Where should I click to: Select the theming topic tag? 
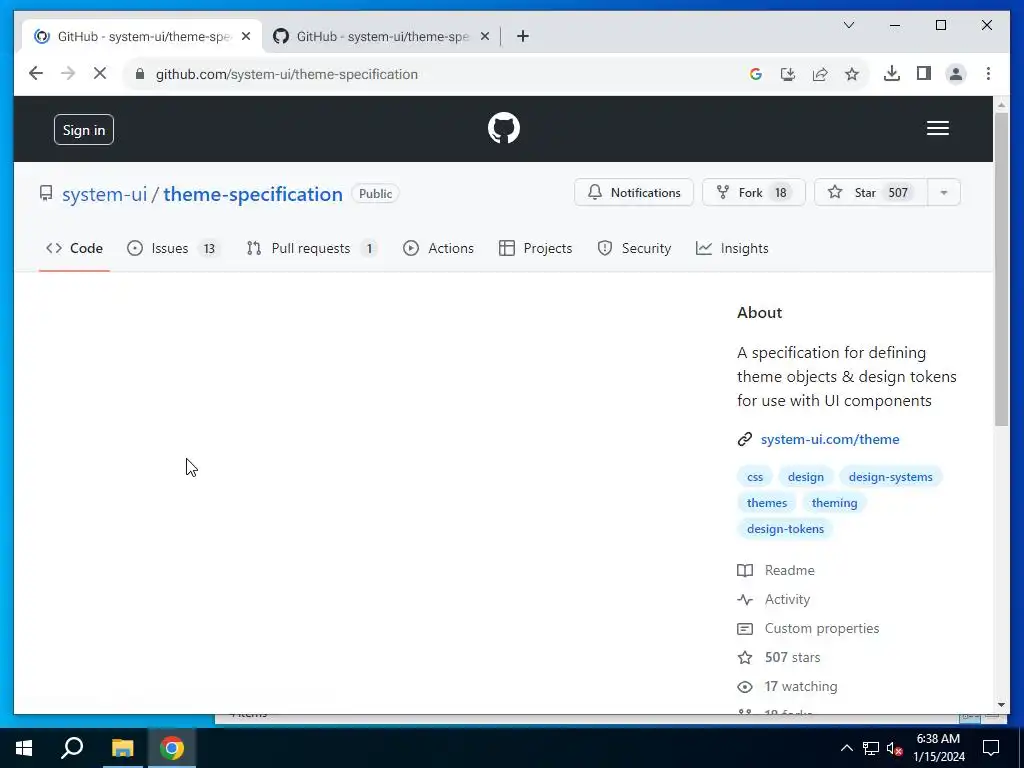(x=834, y=503)
